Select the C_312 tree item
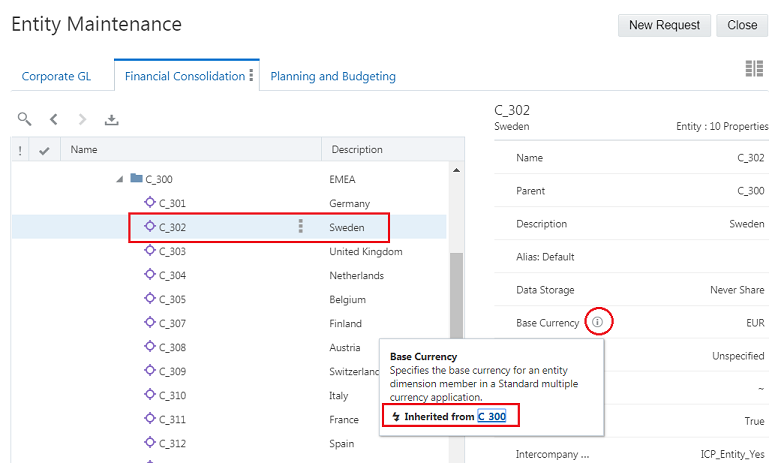 coord(172,443)
